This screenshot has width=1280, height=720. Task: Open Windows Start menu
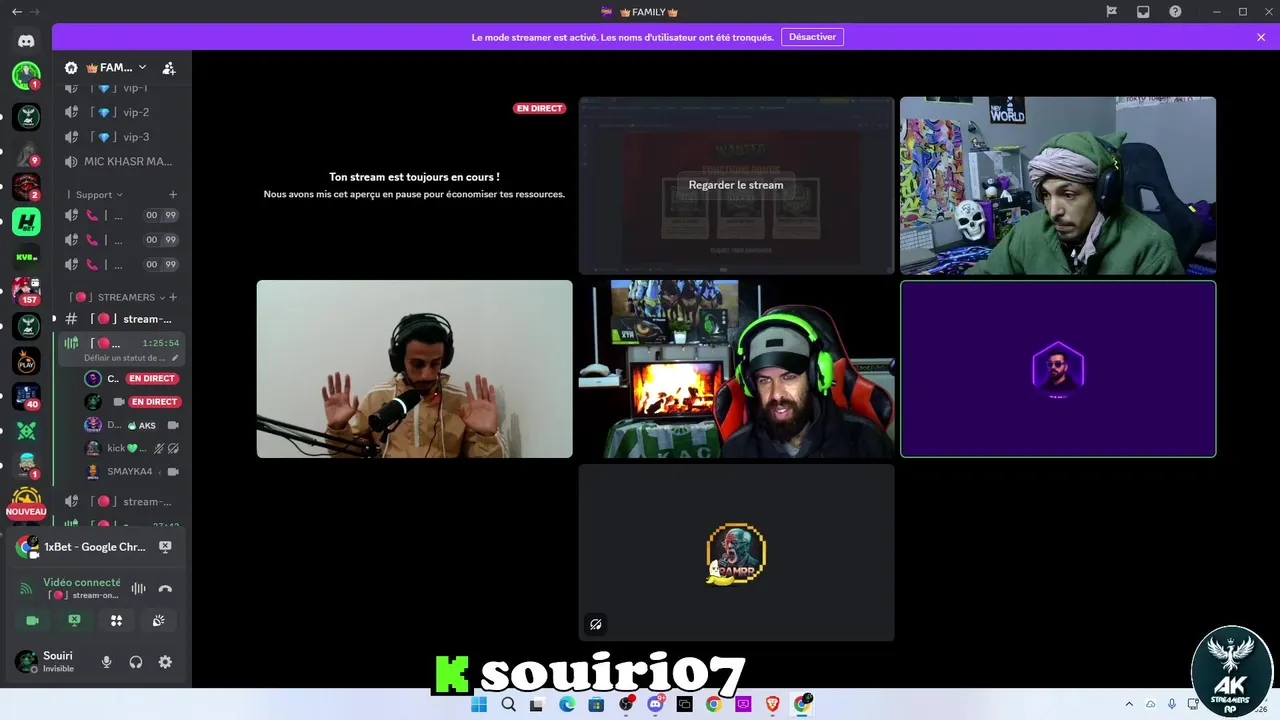click(x=479, y=704)
